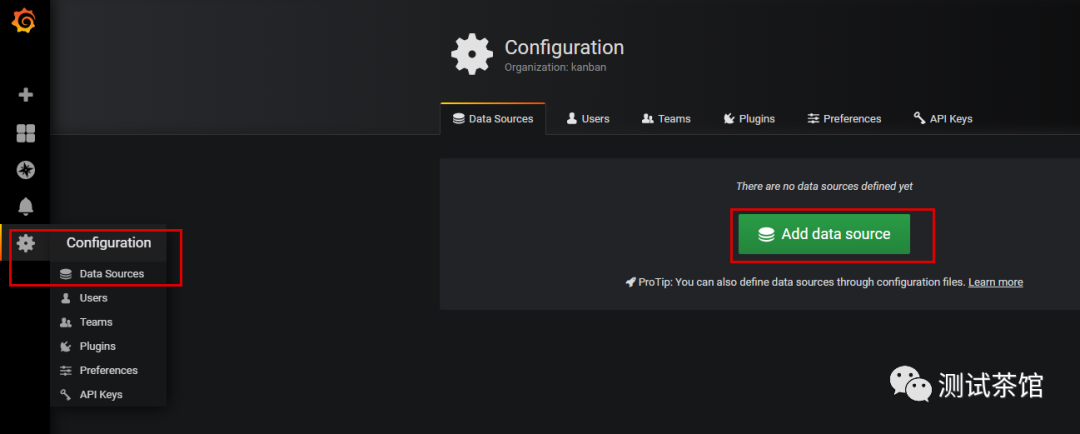Viewport: 1080px width, 434px height.
Task: Switch to the API Keys tab
Action: point(943,118)
